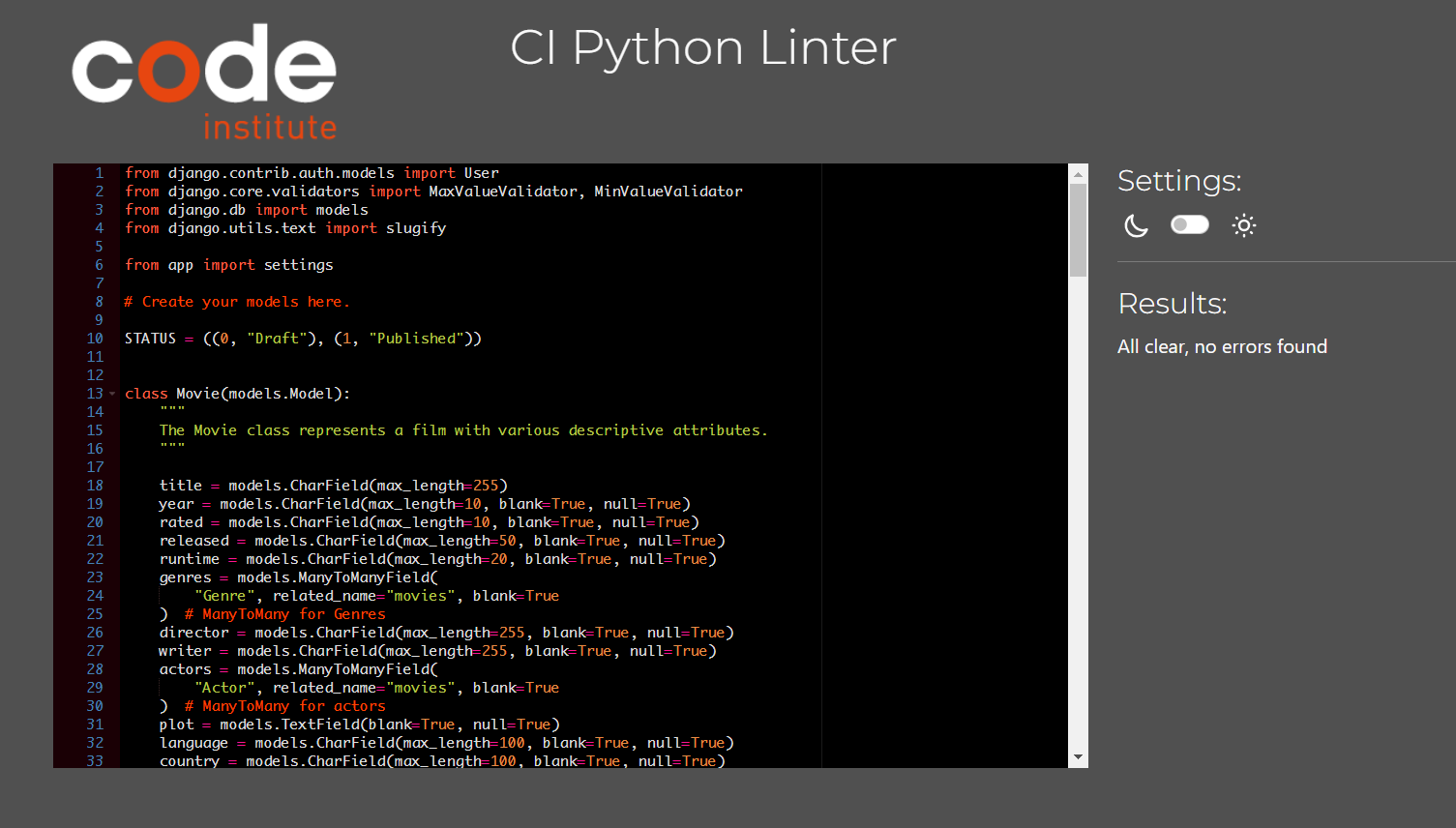
Task: Click the STATUS variable on line 10
Action: pos(150,339)
